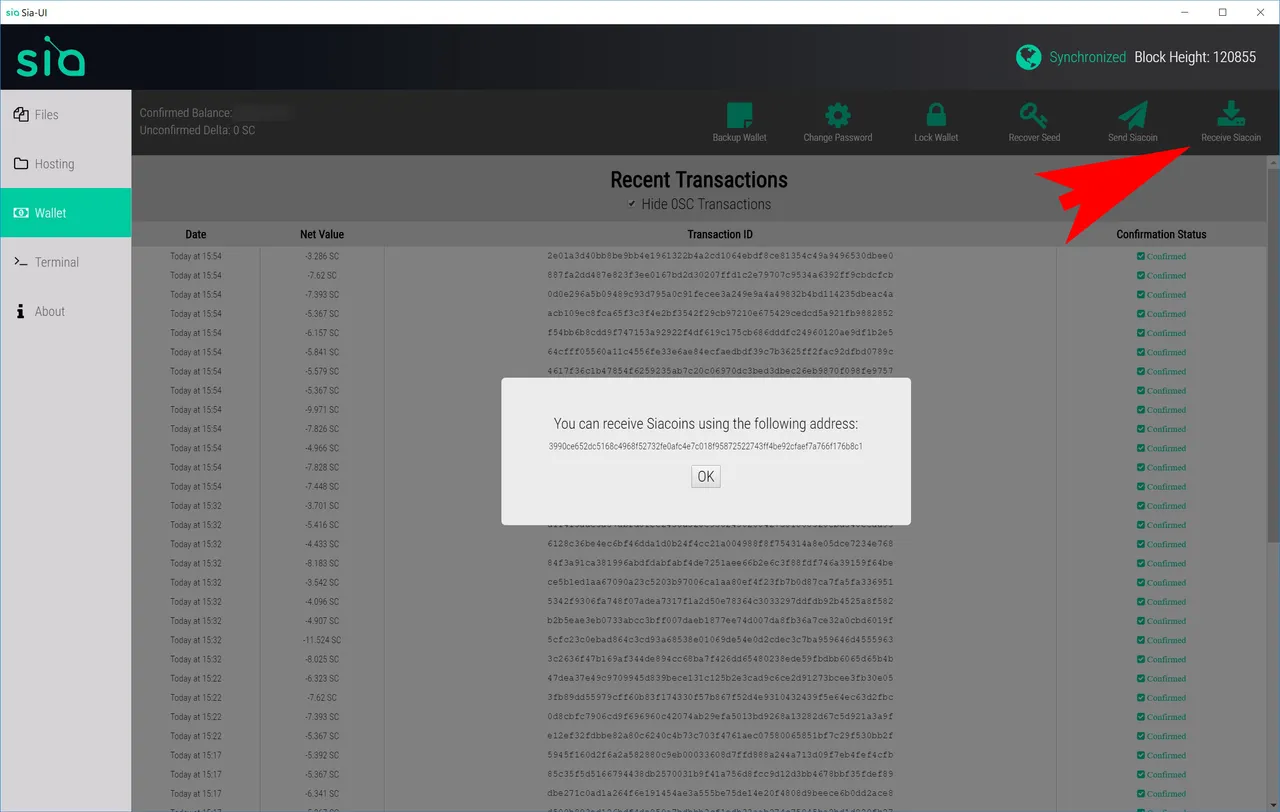Image resolution: width=1280 pixels, height=812 pixels.
Task: Click the -9.971 SC net value
Action: coord(322,410)
